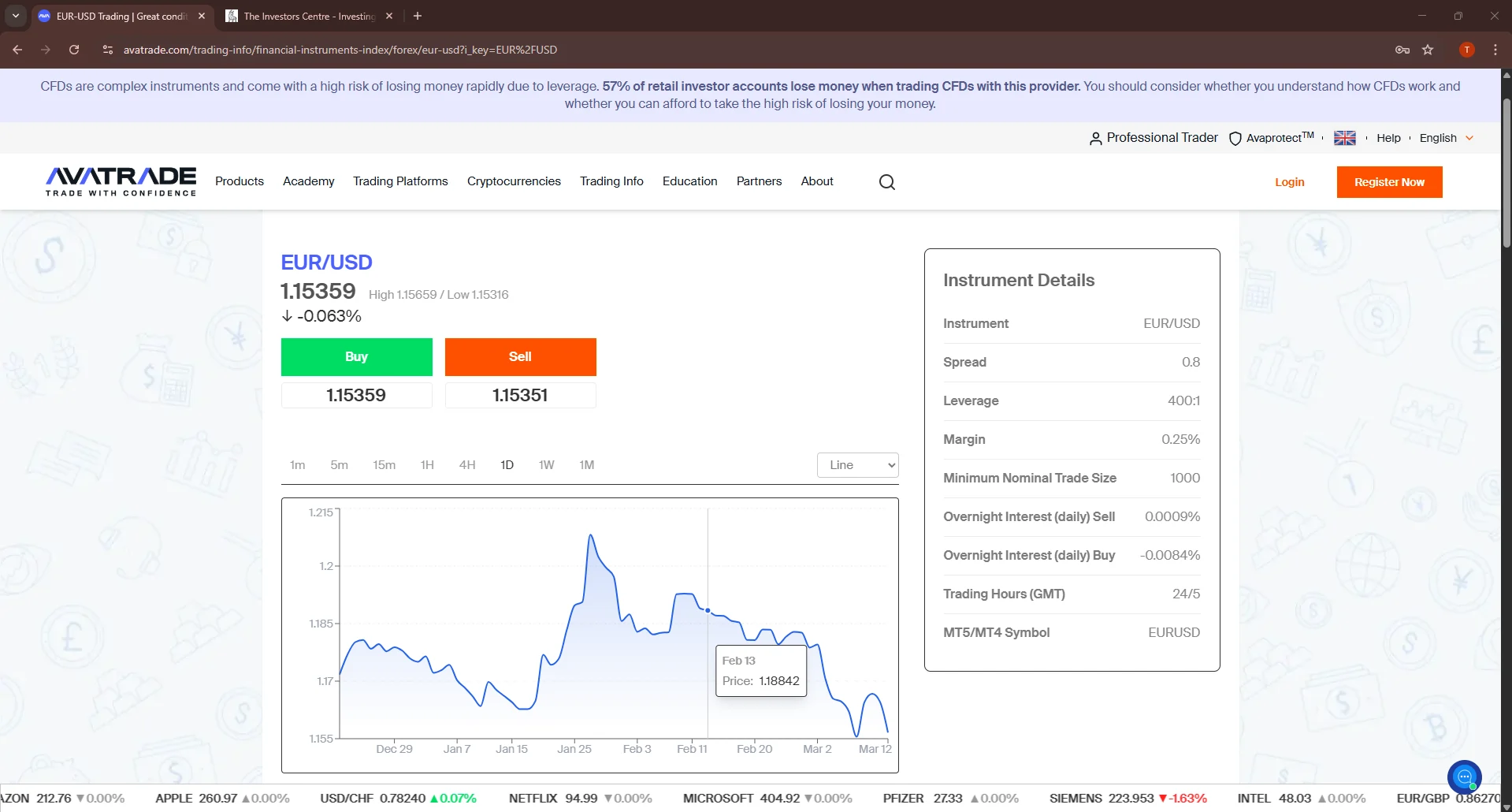Click the PFIZER ticker entry
The height and width of the screenshot is (812, 1512).
pyautogui.click(x=951, y=799)
